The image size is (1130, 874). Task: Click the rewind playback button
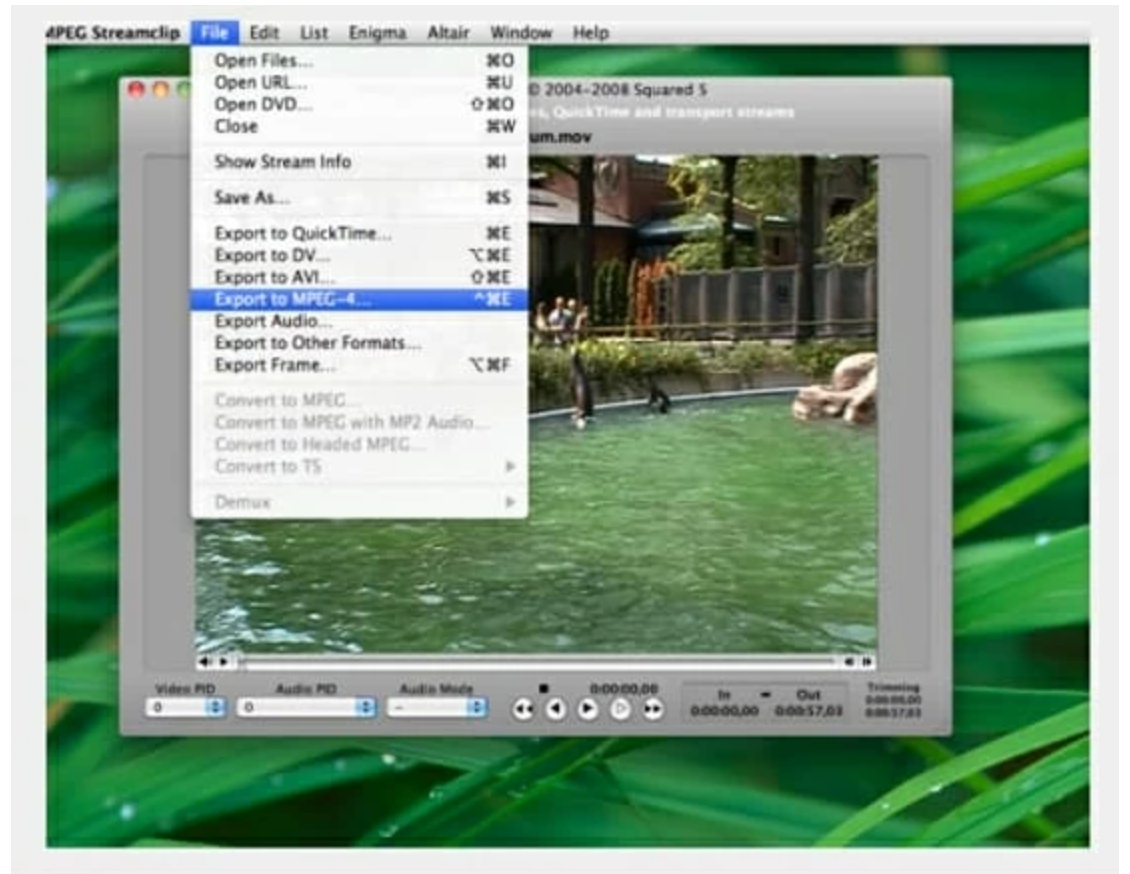[523, 709]
